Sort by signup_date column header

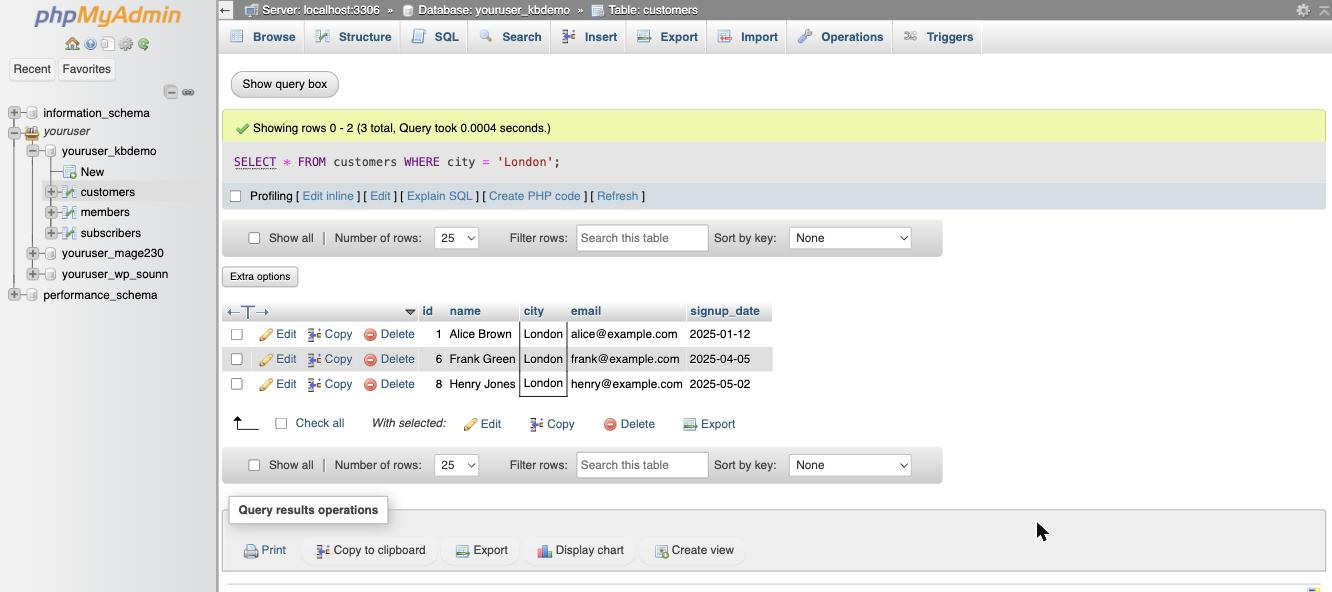(x=725, y=311)
